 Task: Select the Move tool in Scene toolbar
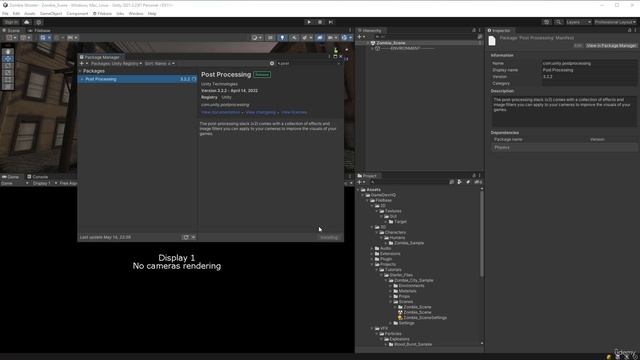[x=8, y=59]
